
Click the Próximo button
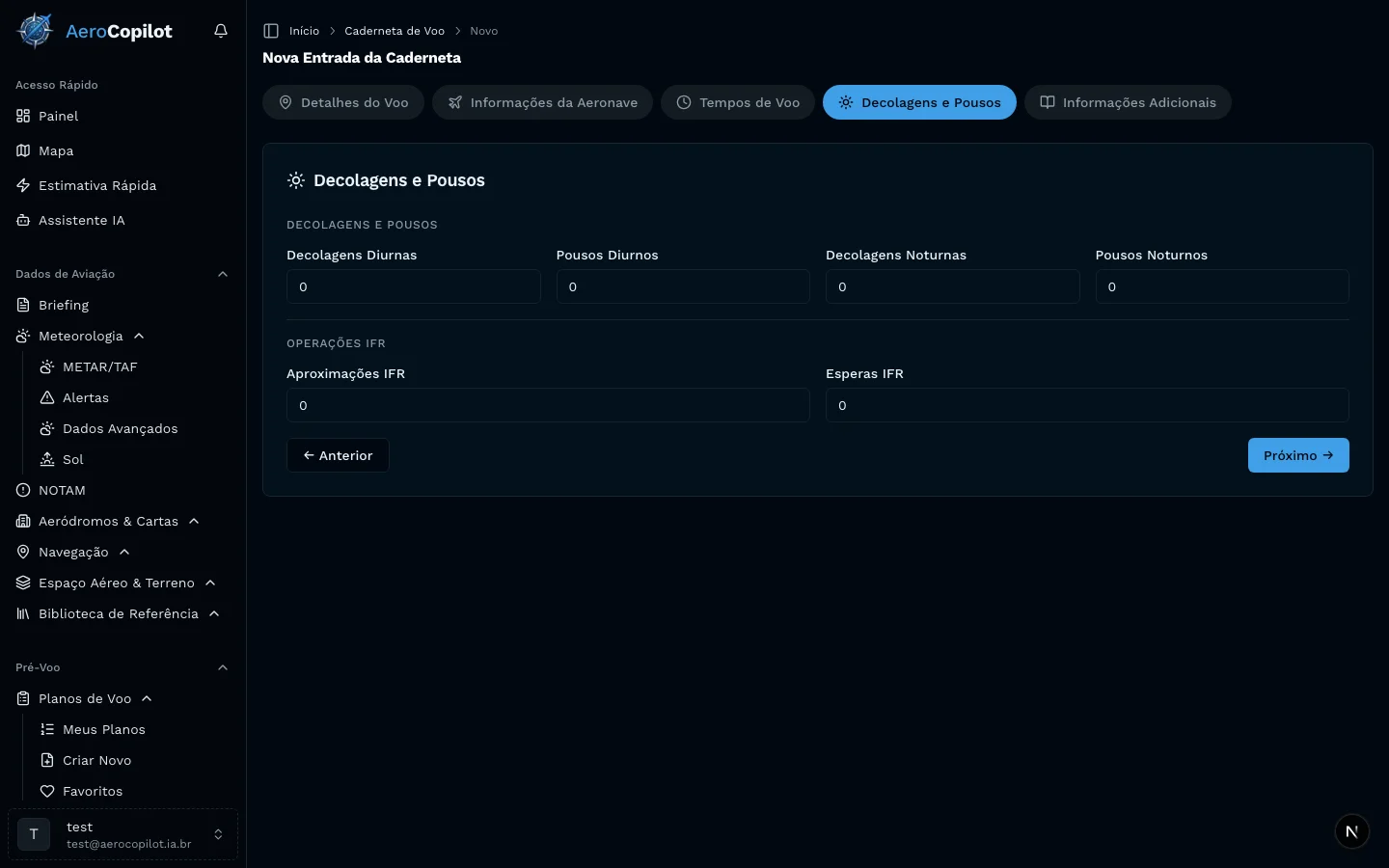coord(1297,455)
